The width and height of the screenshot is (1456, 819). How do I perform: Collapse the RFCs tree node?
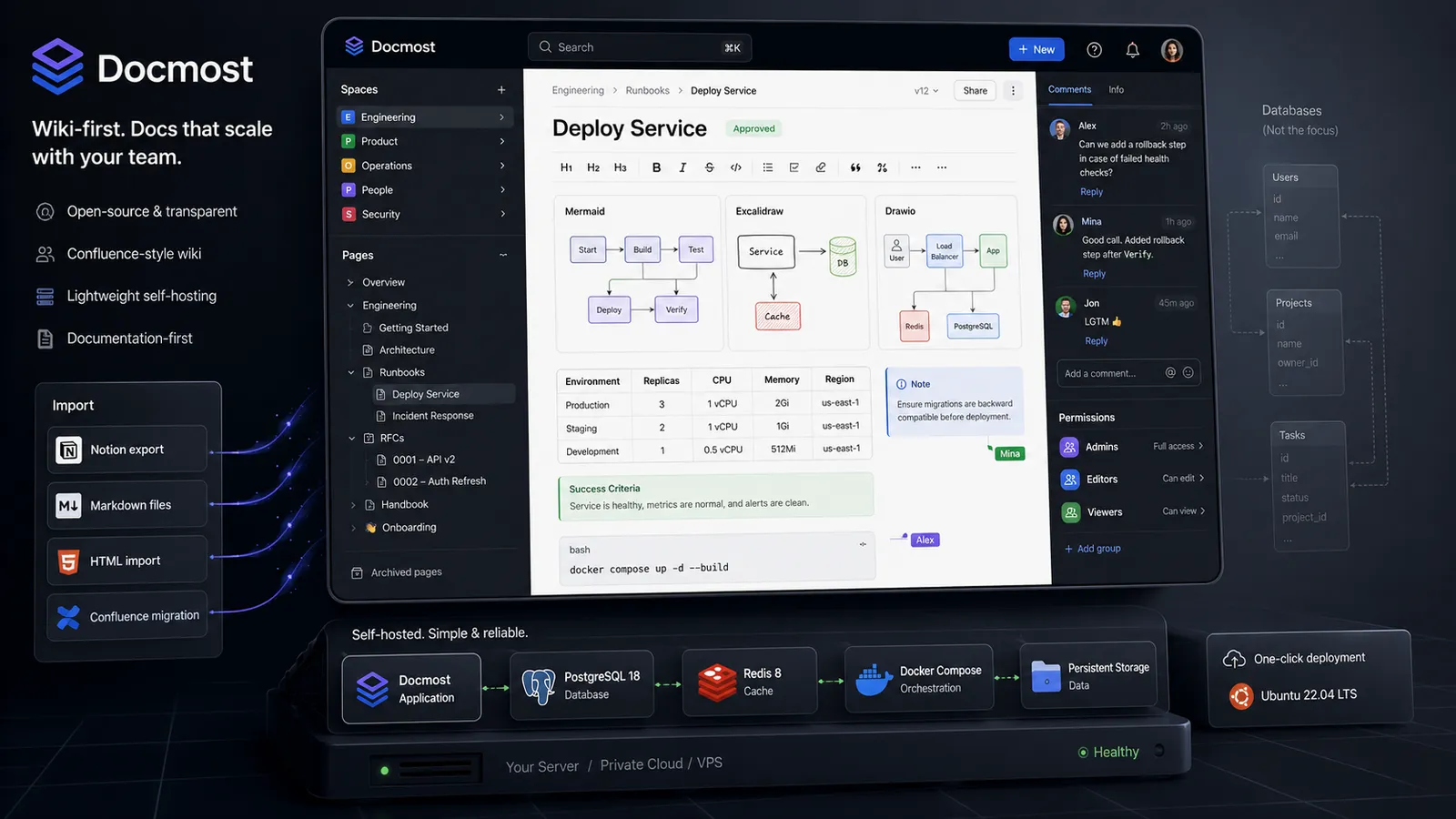click(x=352, y=438)
